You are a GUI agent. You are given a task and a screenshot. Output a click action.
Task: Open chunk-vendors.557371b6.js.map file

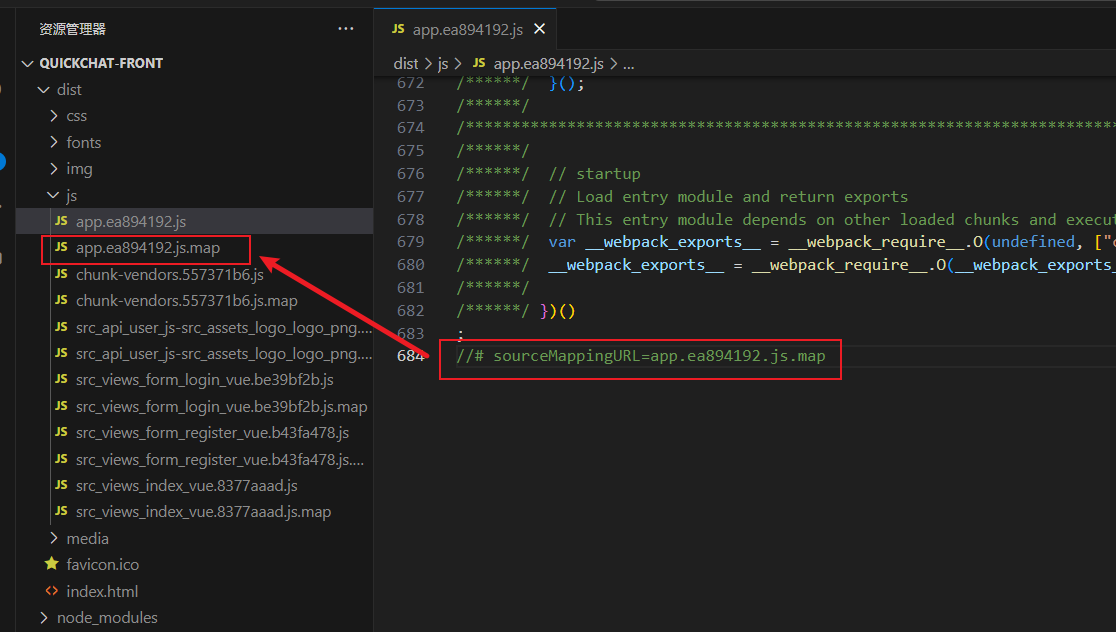[x=186, y=301]
